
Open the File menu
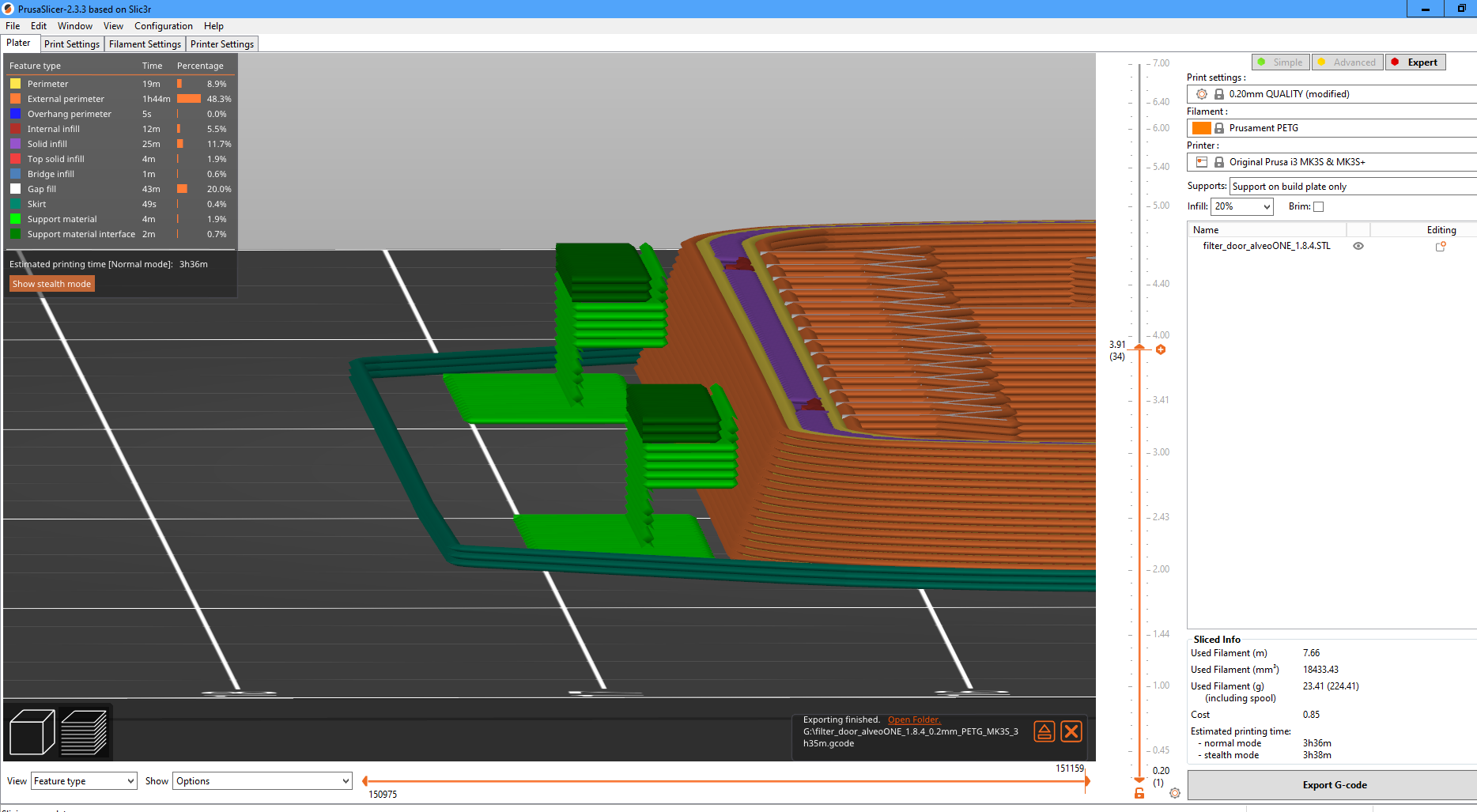click(x=13, y=26)
